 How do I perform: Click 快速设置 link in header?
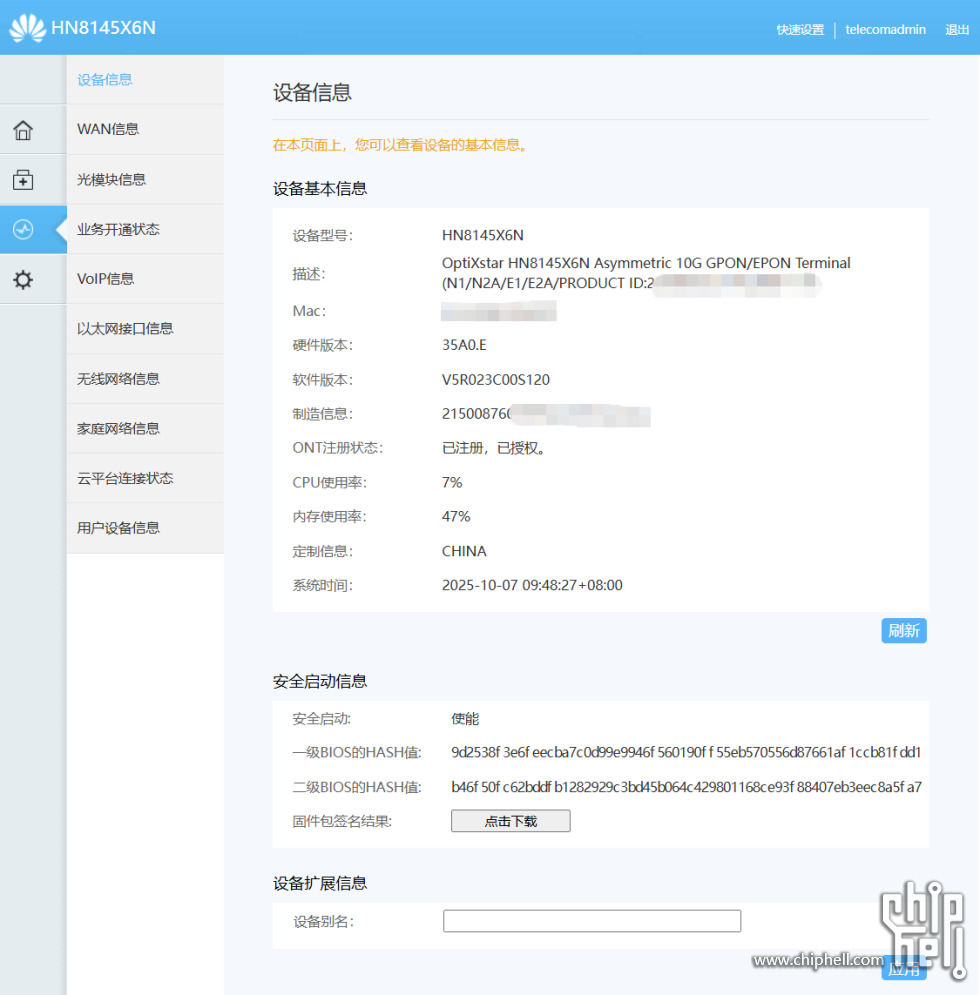coord(800,30)
